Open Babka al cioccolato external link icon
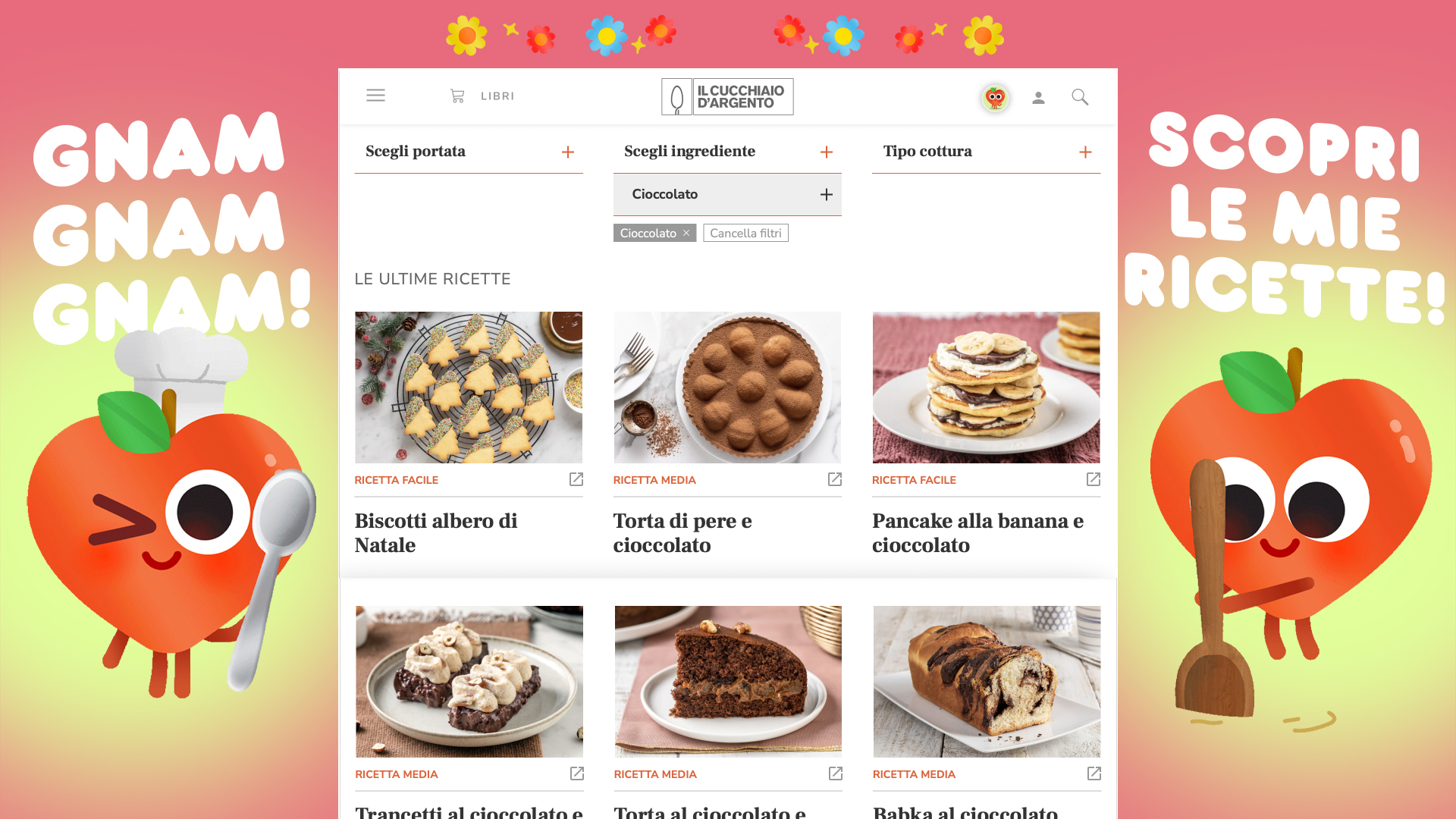 point(1094,773)
